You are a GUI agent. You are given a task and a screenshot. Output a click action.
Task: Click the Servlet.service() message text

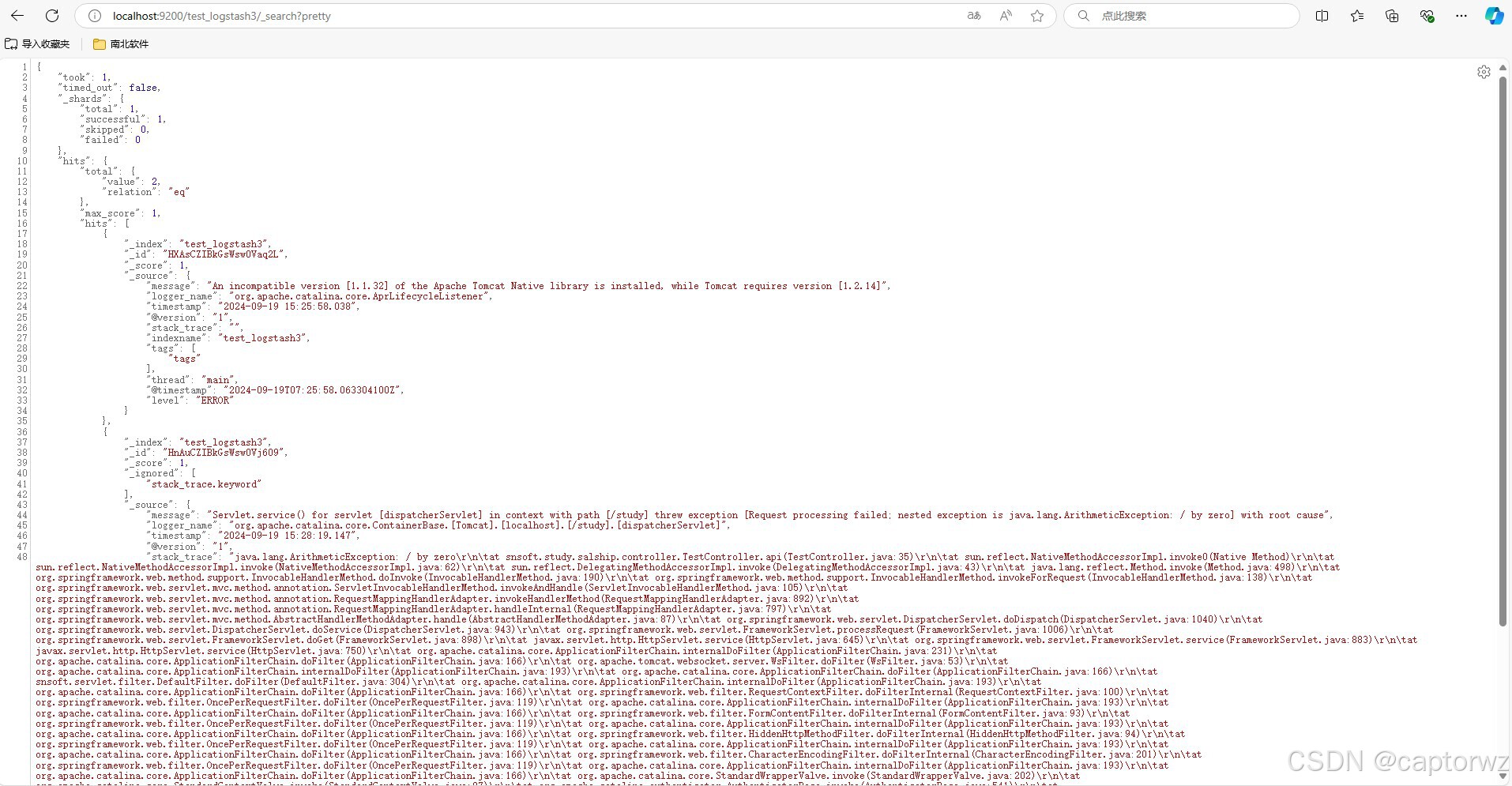point(769,515)
